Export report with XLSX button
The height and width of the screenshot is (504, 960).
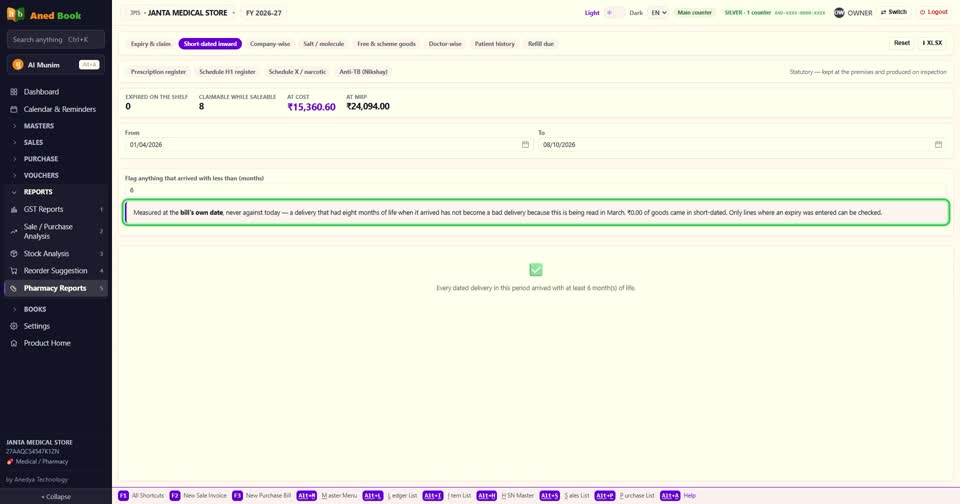[x=932, y=43]
